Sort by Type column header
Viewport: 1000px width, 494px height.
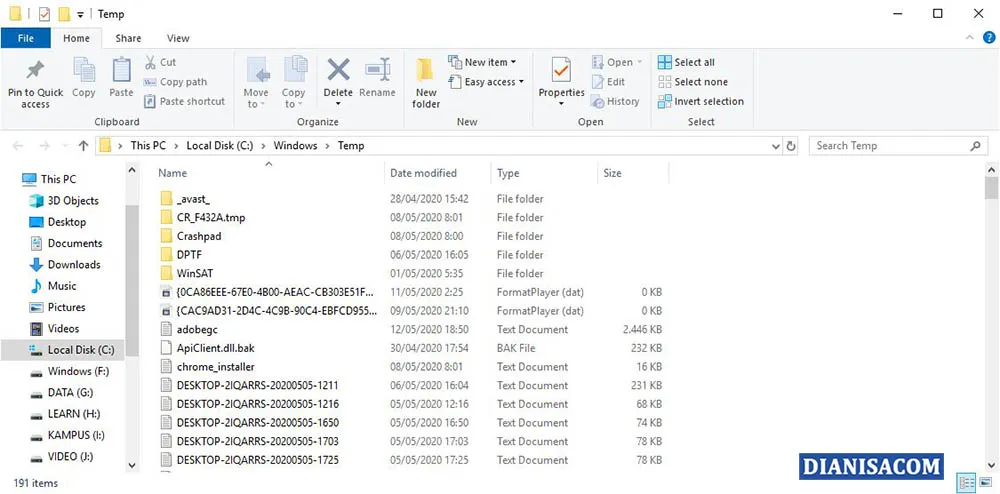(x=508, y=173)
